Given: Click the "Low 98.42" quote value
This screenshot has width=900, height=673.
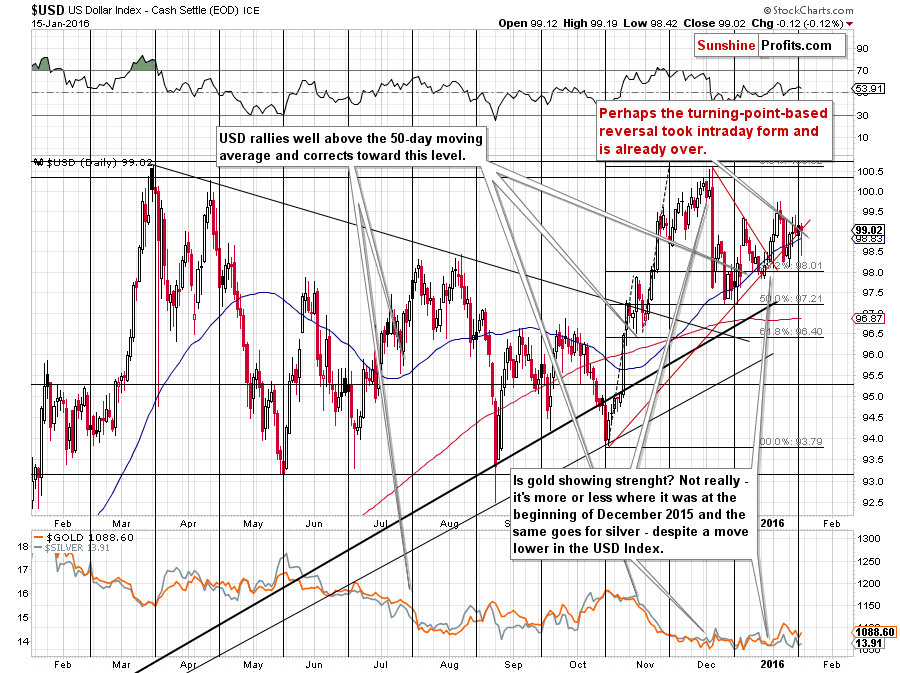Looking at the screenshot, I should pyautogui.click(x=650, y=24).
